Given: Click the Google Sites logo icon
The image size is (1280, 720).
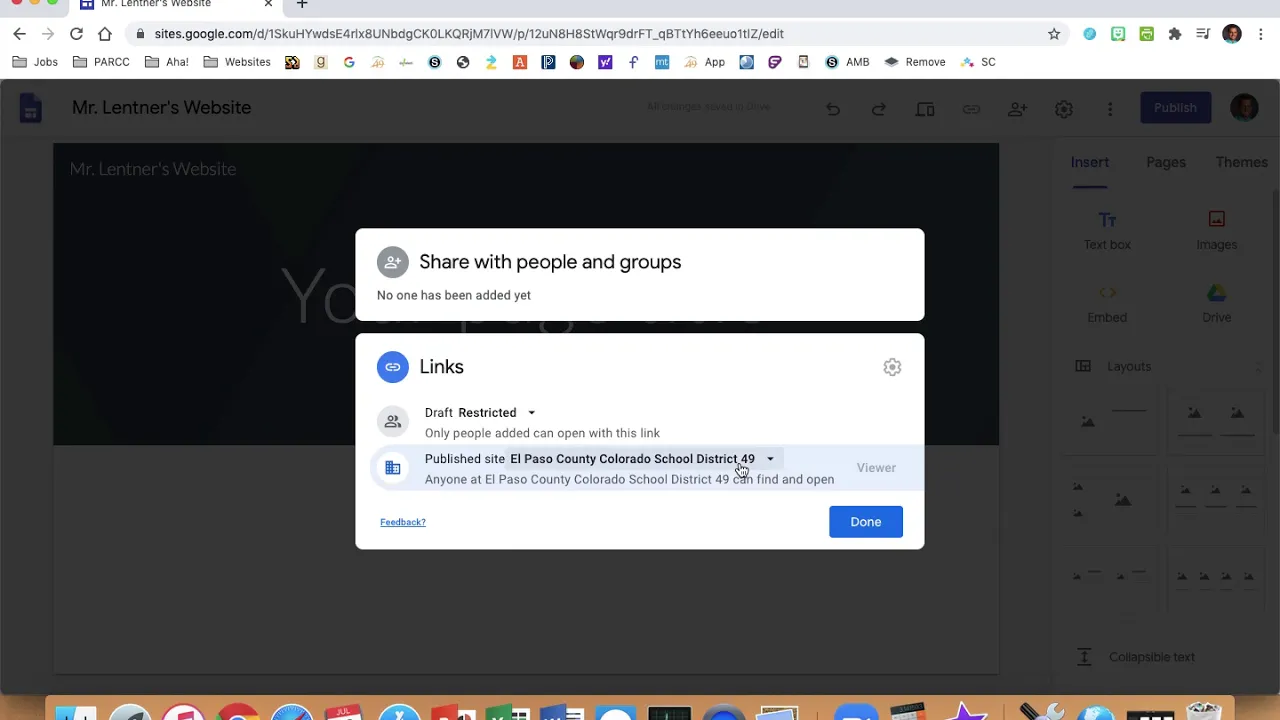Looking at the screenshot, I should (30, 108).
